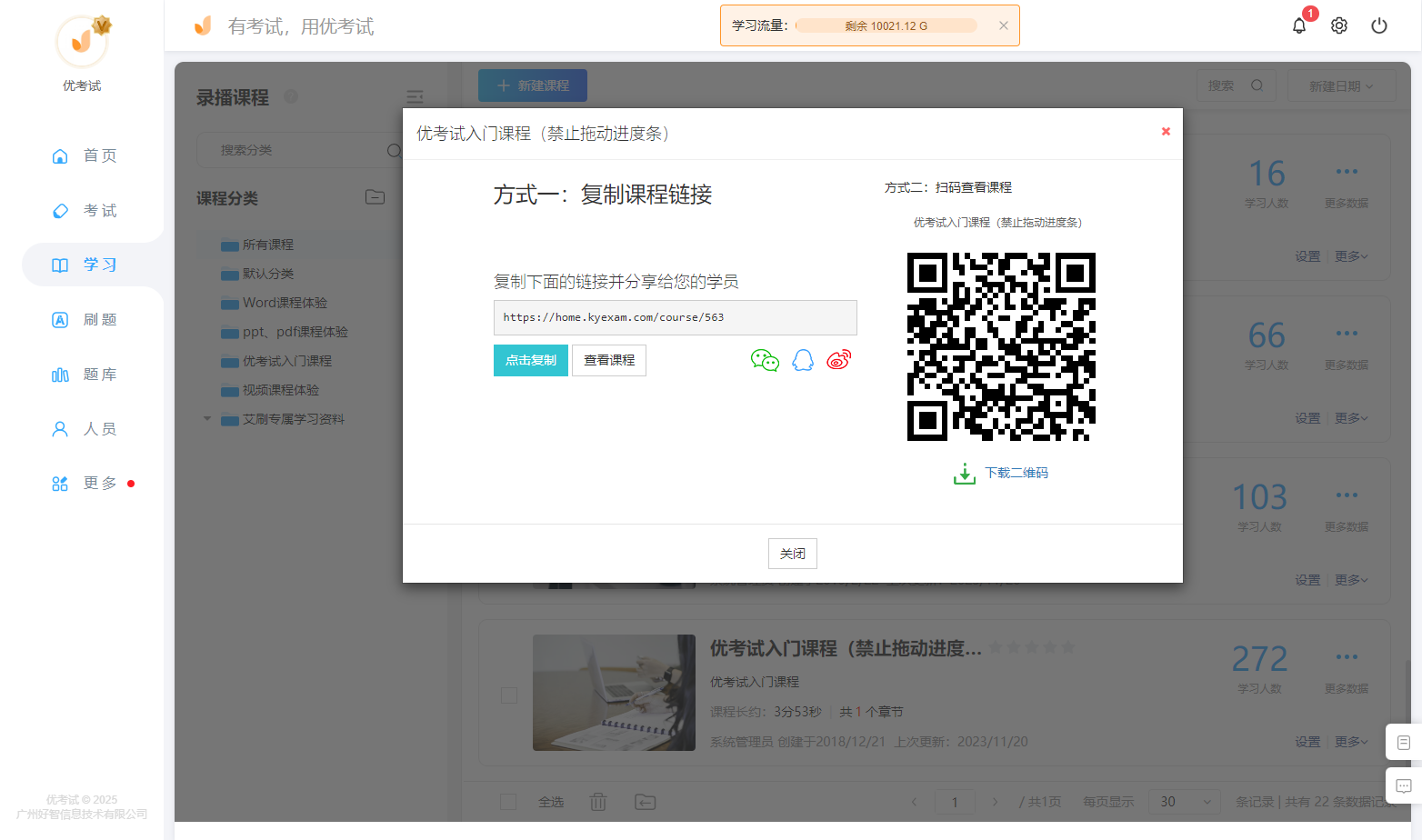Check the 优考试入门课程 course checkbox
Screen dimensions: 1422x840
tap(509, 695)
